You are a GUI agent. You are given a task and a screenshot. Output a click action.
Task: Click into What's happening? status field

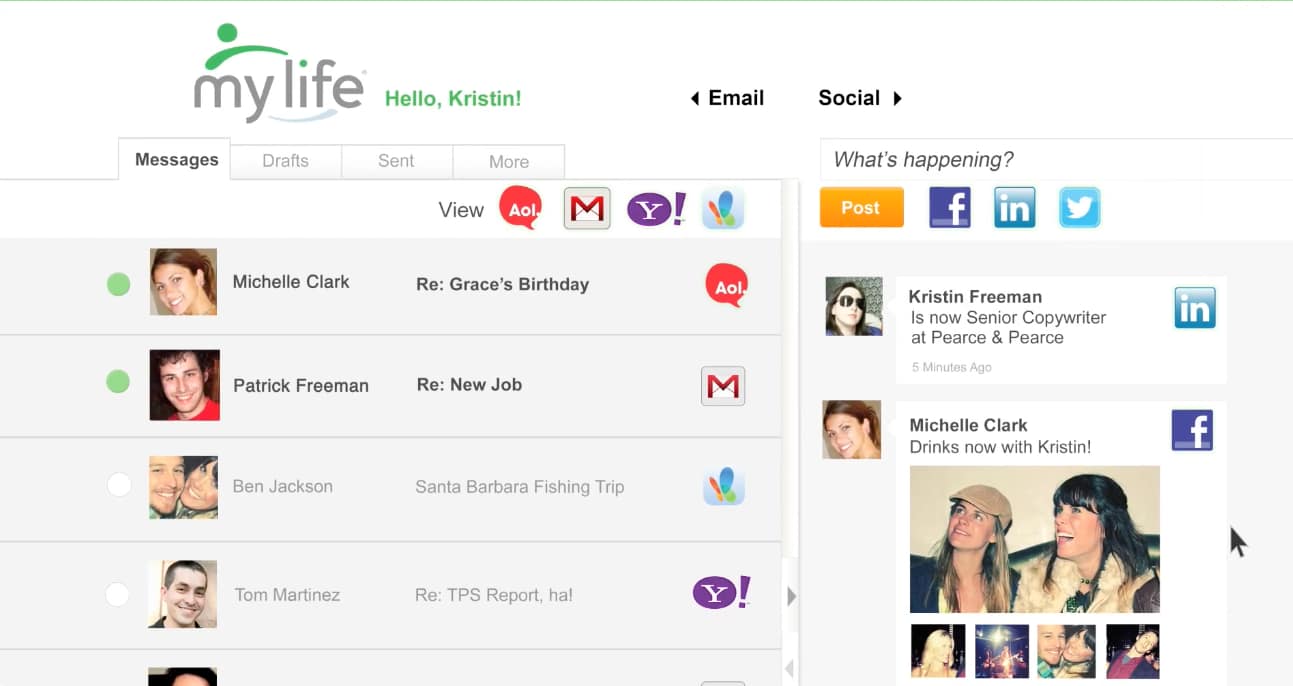click(x=1056, y=160)
